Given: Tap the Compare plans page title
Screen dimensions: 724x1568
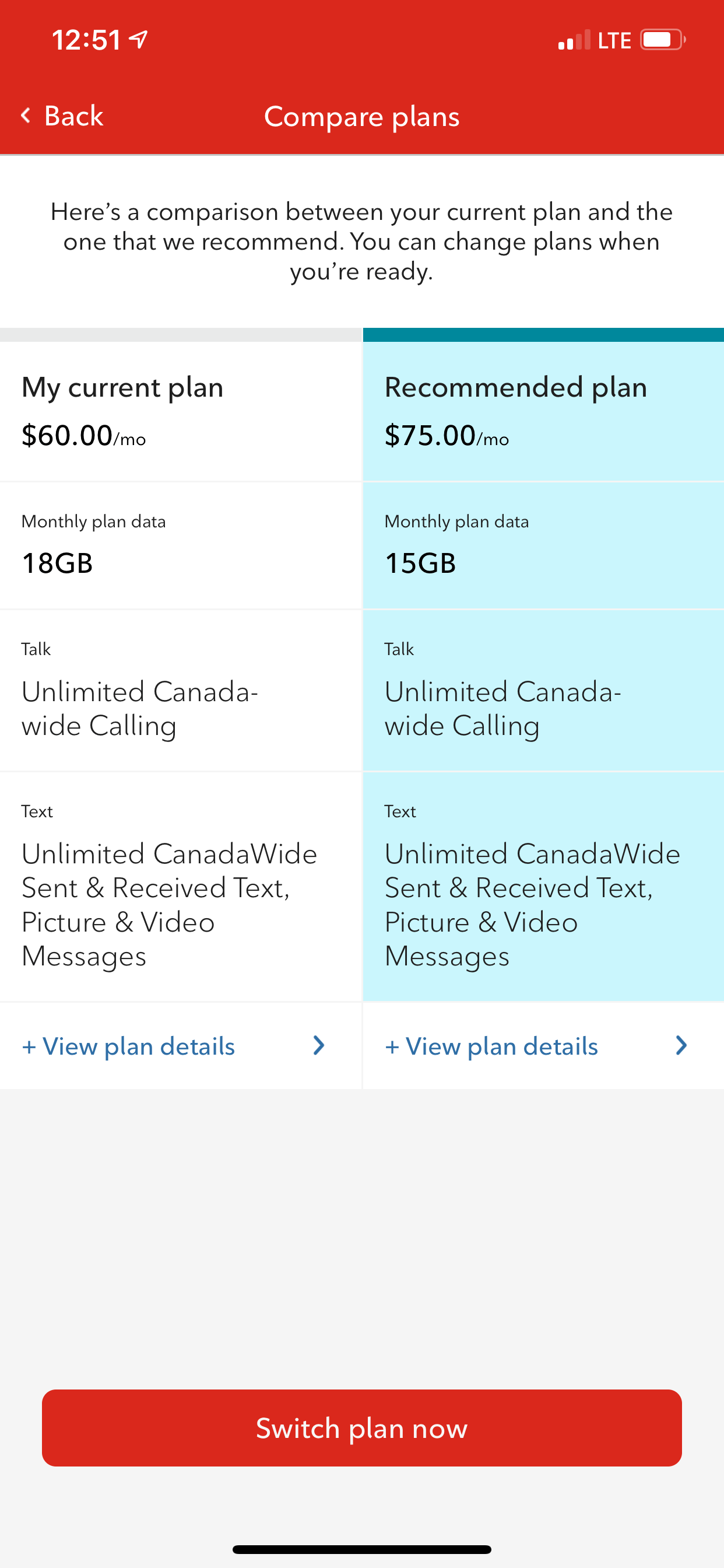Looking at the screenshot, I should coord(361,116).
